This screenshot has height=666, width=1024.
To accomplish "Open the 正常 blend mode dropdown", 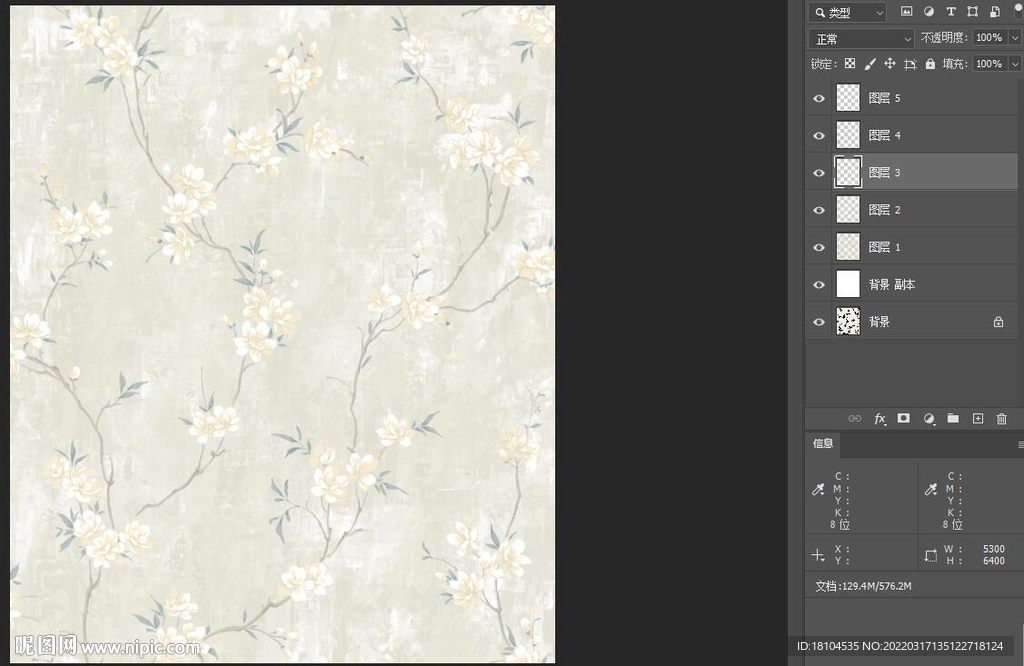I will [861, 38].
